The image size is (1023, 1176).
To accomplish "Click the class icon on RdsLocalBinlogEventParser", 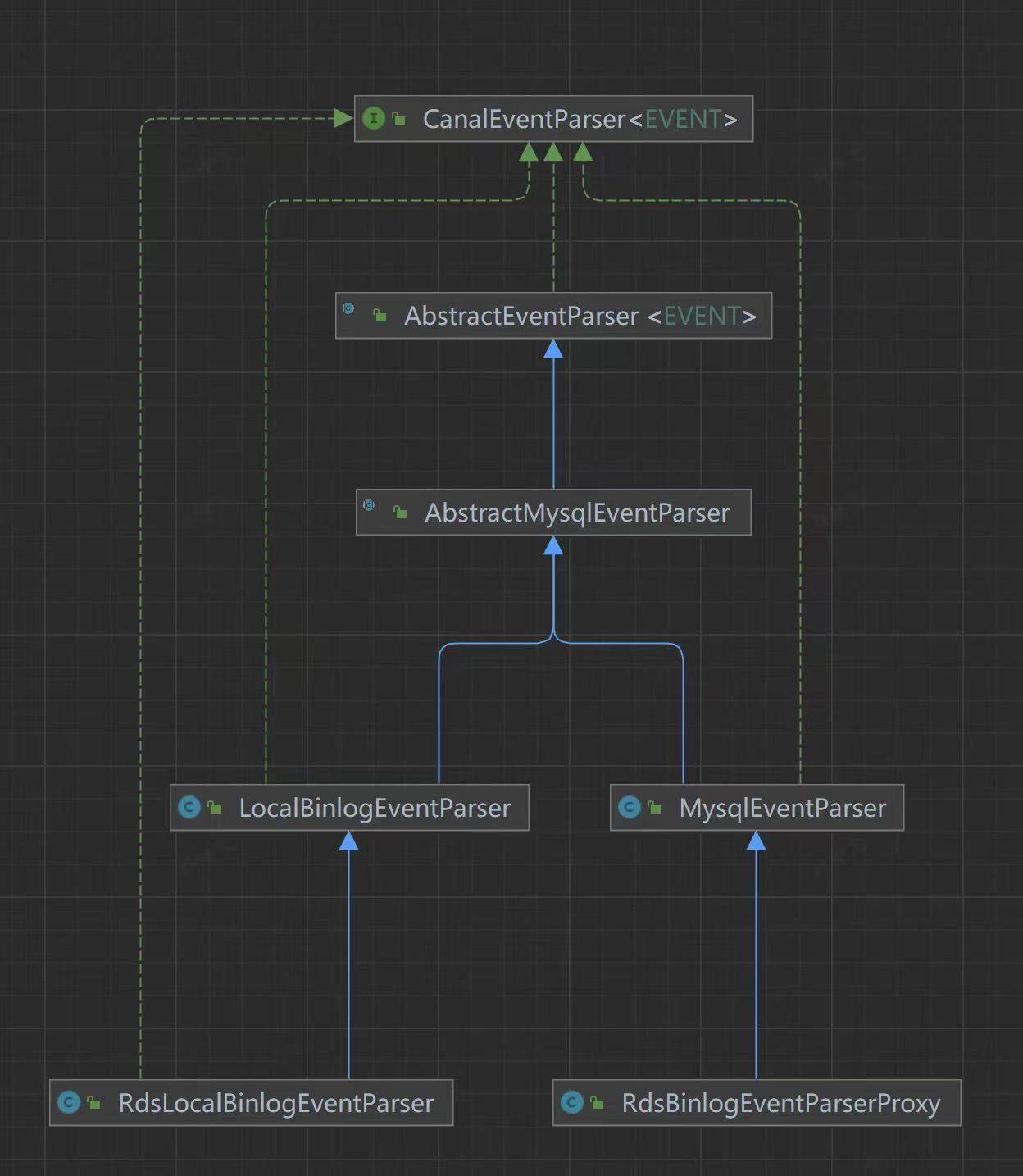I will point(69,1103).
